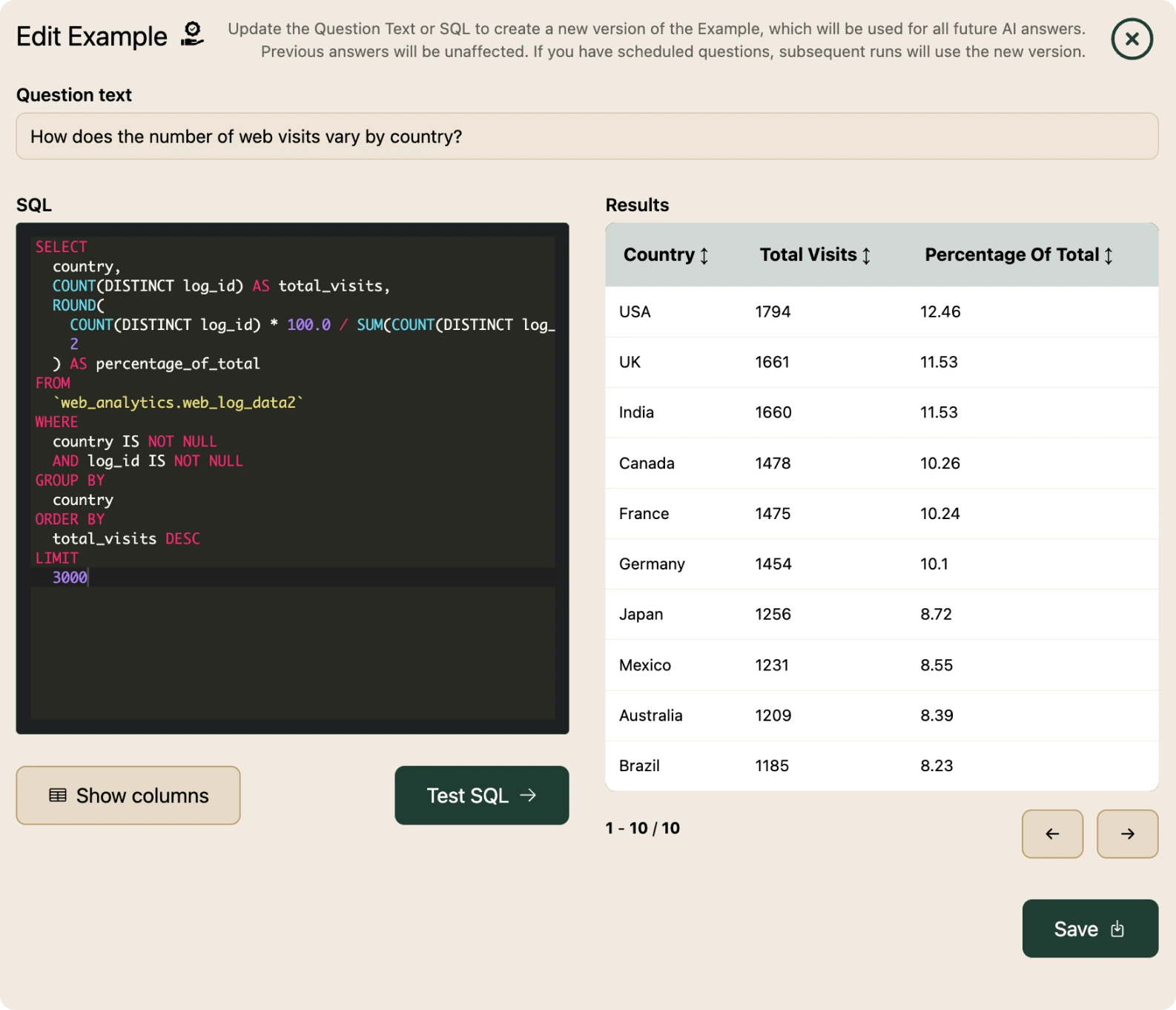Click into the SQL code editor

point(293,478)
